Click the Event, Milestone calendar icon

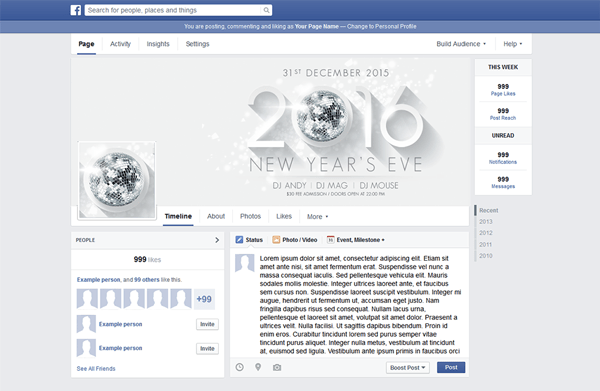(x=330, y=240)
